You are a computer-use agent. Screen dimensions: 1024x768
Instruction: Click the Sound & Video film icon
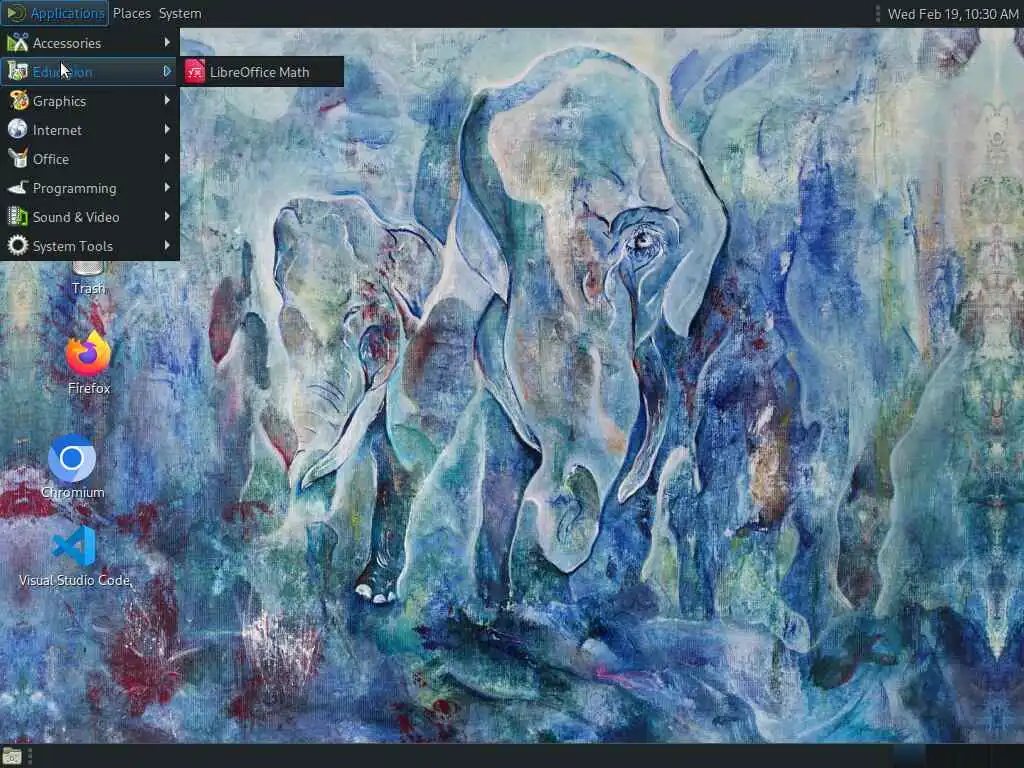click(x=18, y=217)
